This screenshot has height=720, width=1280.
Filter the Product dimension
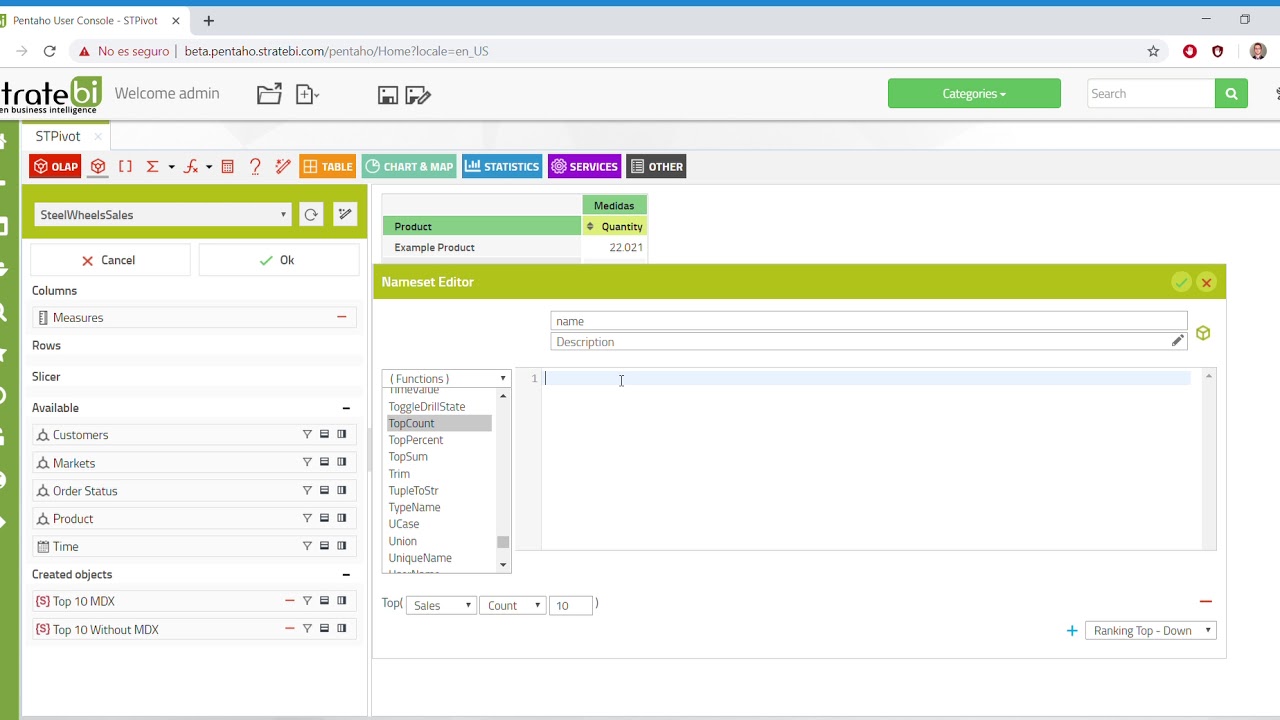point(307,519)
